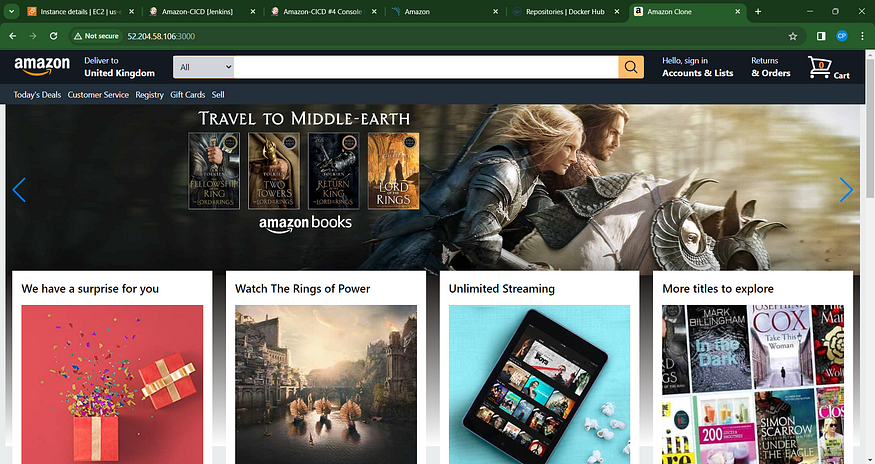
Task: Click 'More titles to explore' heading
Action: (x=718, y=289)
